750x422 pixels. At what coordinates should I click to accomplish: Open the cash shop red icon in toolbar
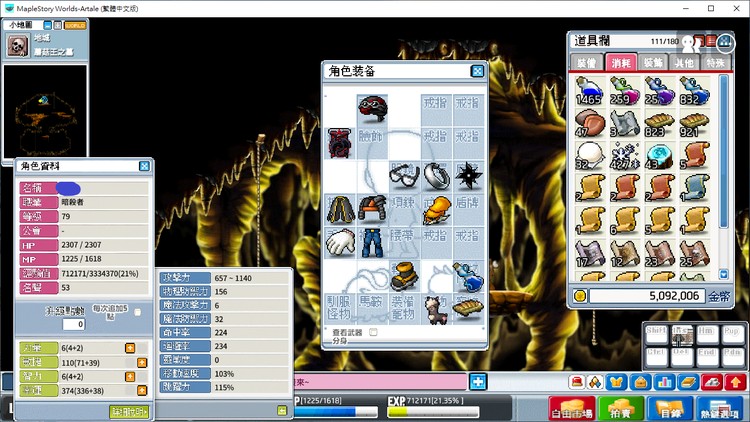tap(577, 382)
